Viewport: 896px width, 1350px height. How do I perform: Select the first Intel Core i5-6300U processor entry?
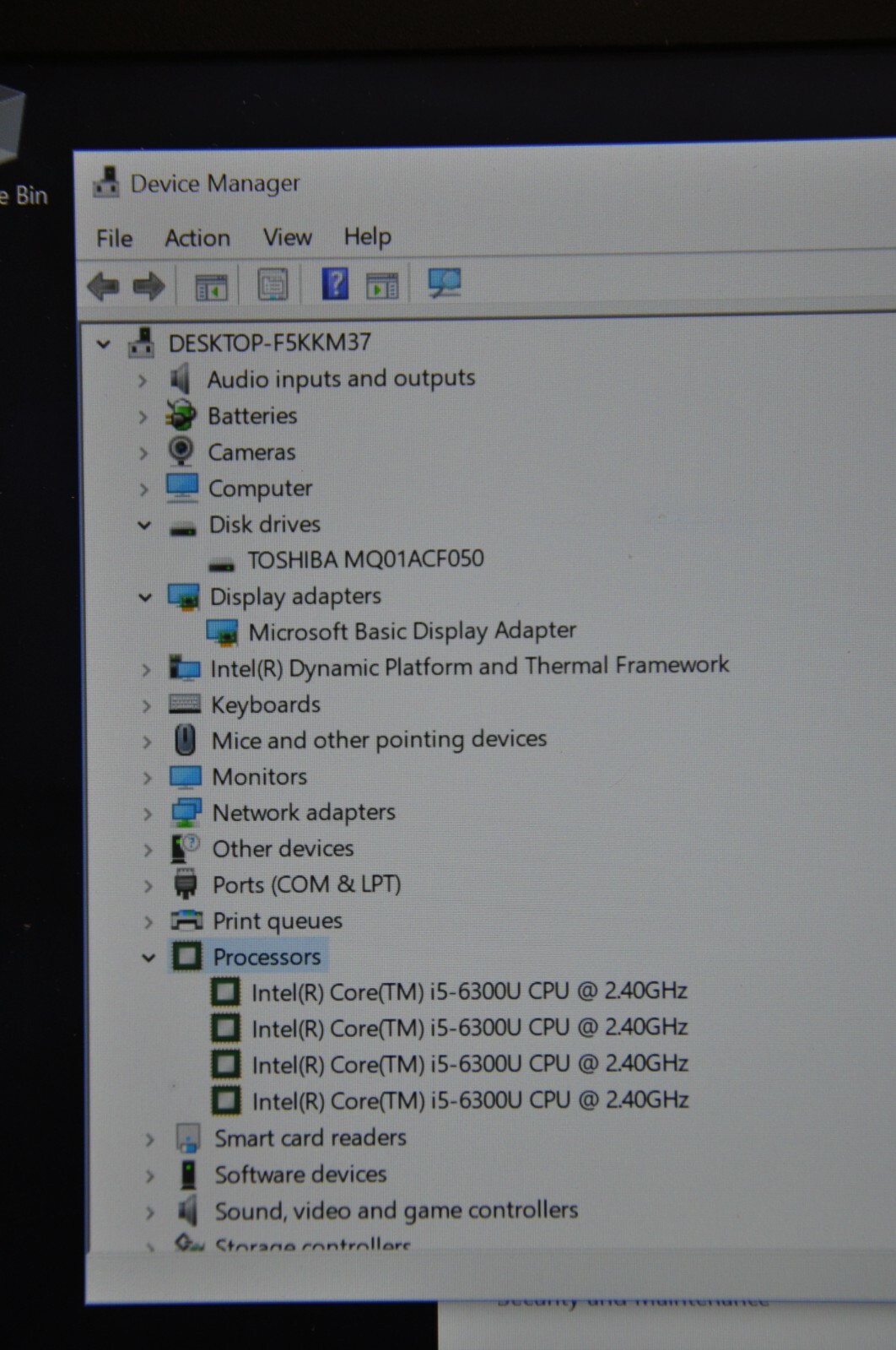(470, 991)
